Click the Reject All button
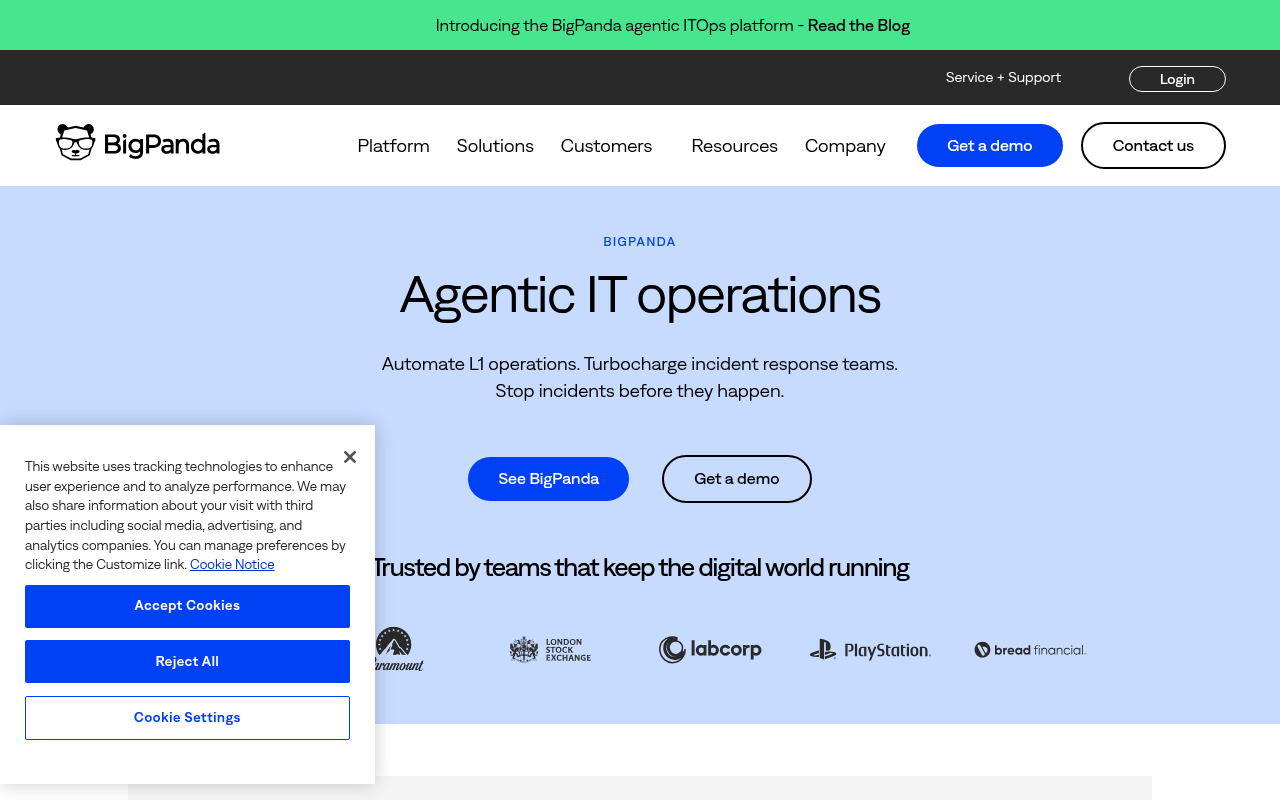This screenshot has height=800, width=1280. (x=187, y=662)
